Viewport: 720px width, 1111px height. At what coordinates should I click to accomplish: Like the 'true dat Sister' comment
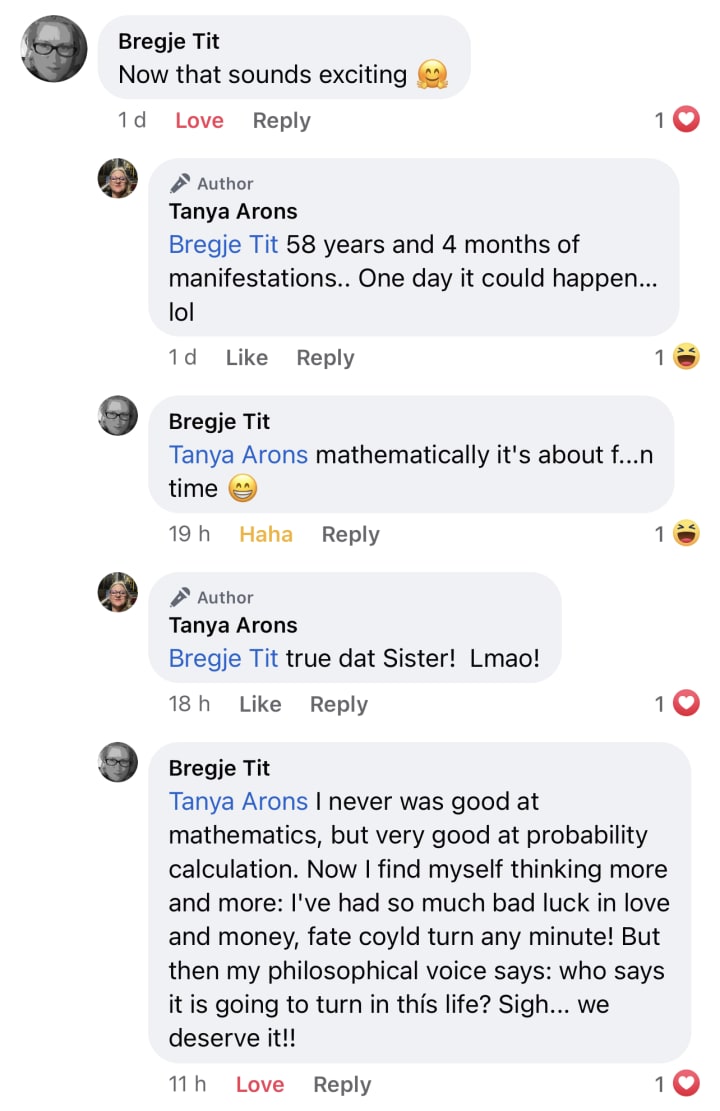[260, 704]
